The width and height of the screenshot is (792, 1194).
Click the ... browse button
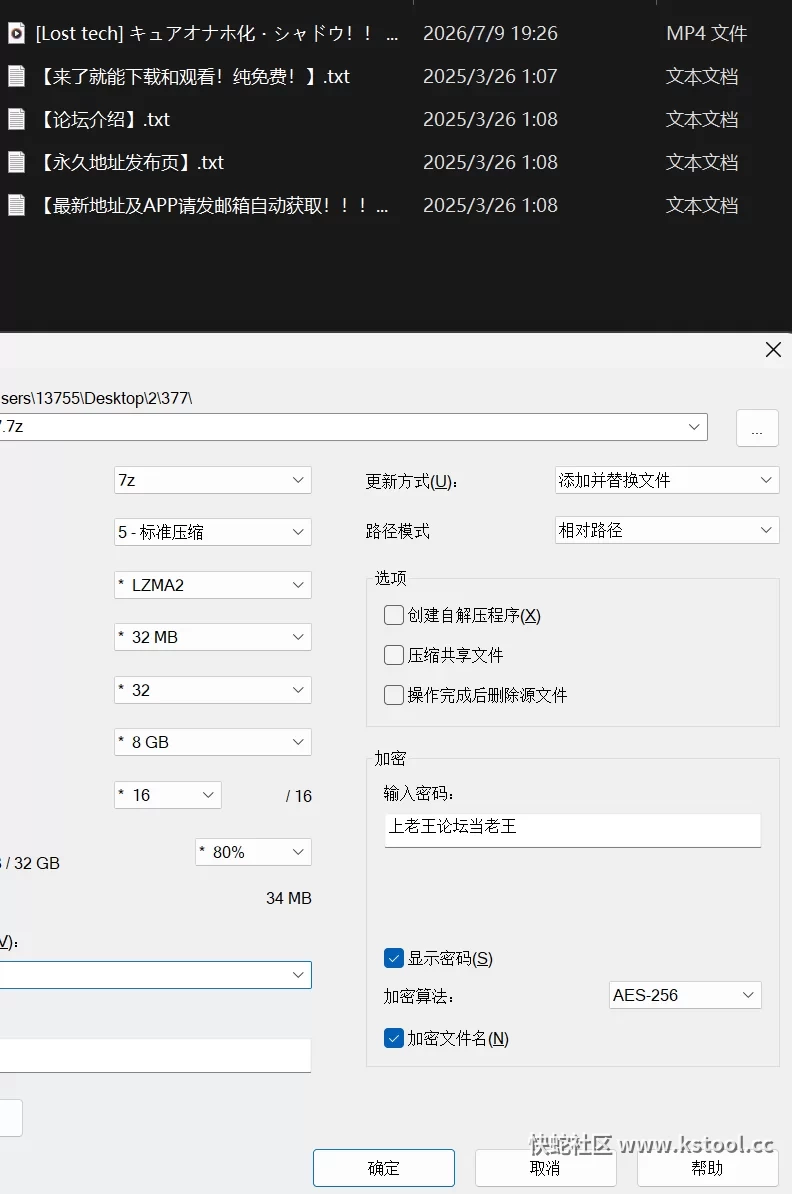point(757,428)
